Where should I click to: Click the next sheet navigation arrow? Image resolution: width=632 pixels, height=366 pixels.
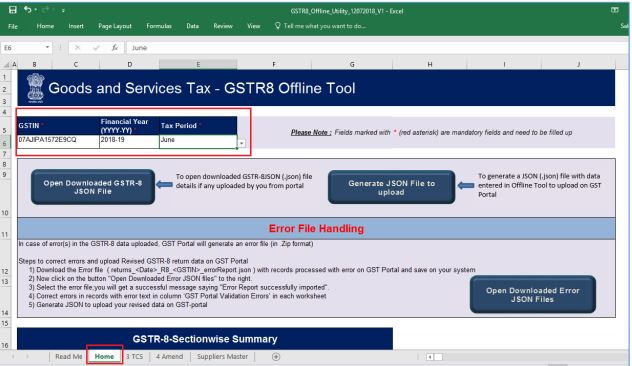coord(27,357)
